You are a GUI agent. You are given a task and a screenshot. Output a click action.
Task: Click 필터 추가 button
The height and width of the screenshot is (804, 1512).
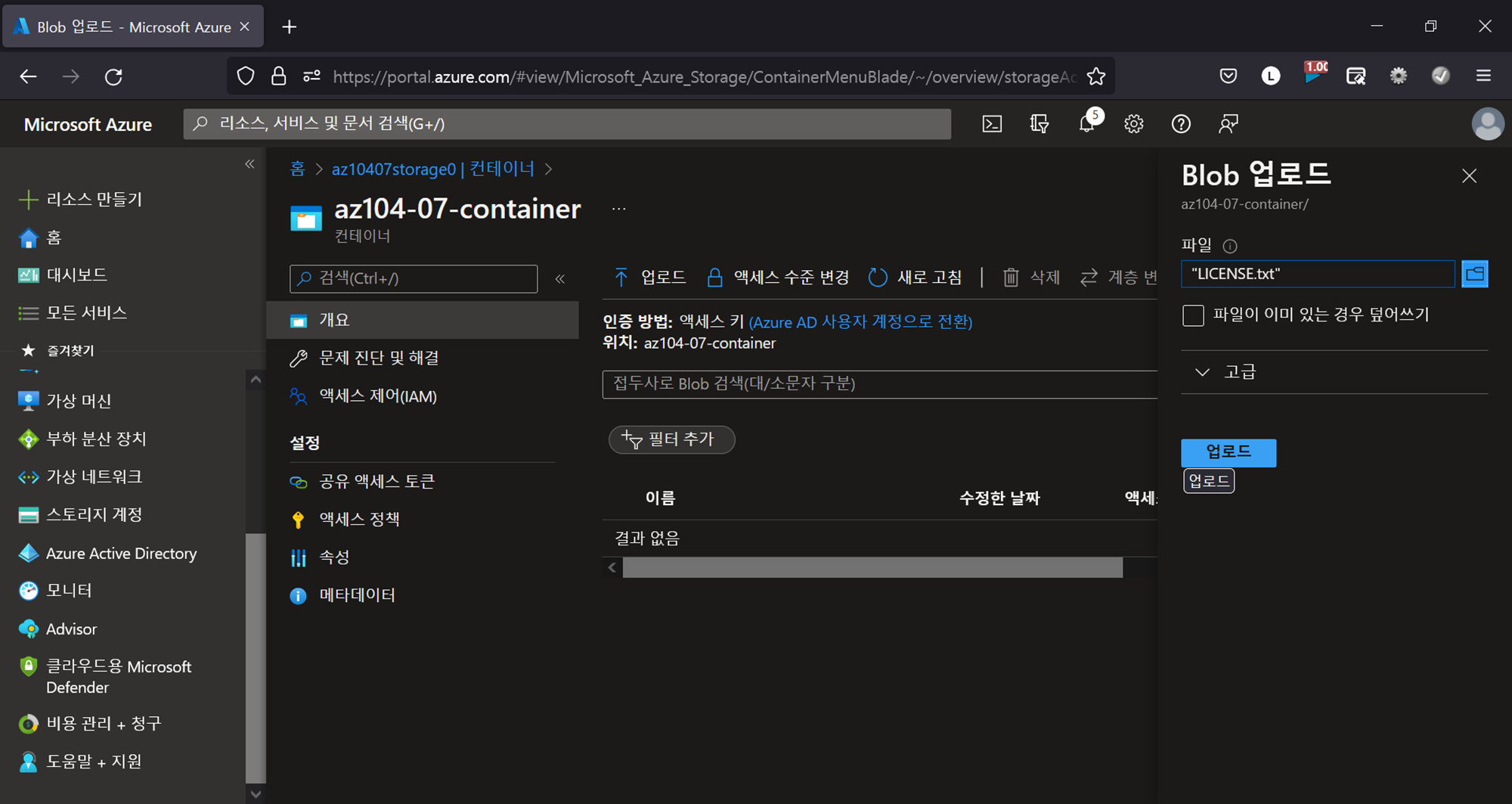(671, 439)
